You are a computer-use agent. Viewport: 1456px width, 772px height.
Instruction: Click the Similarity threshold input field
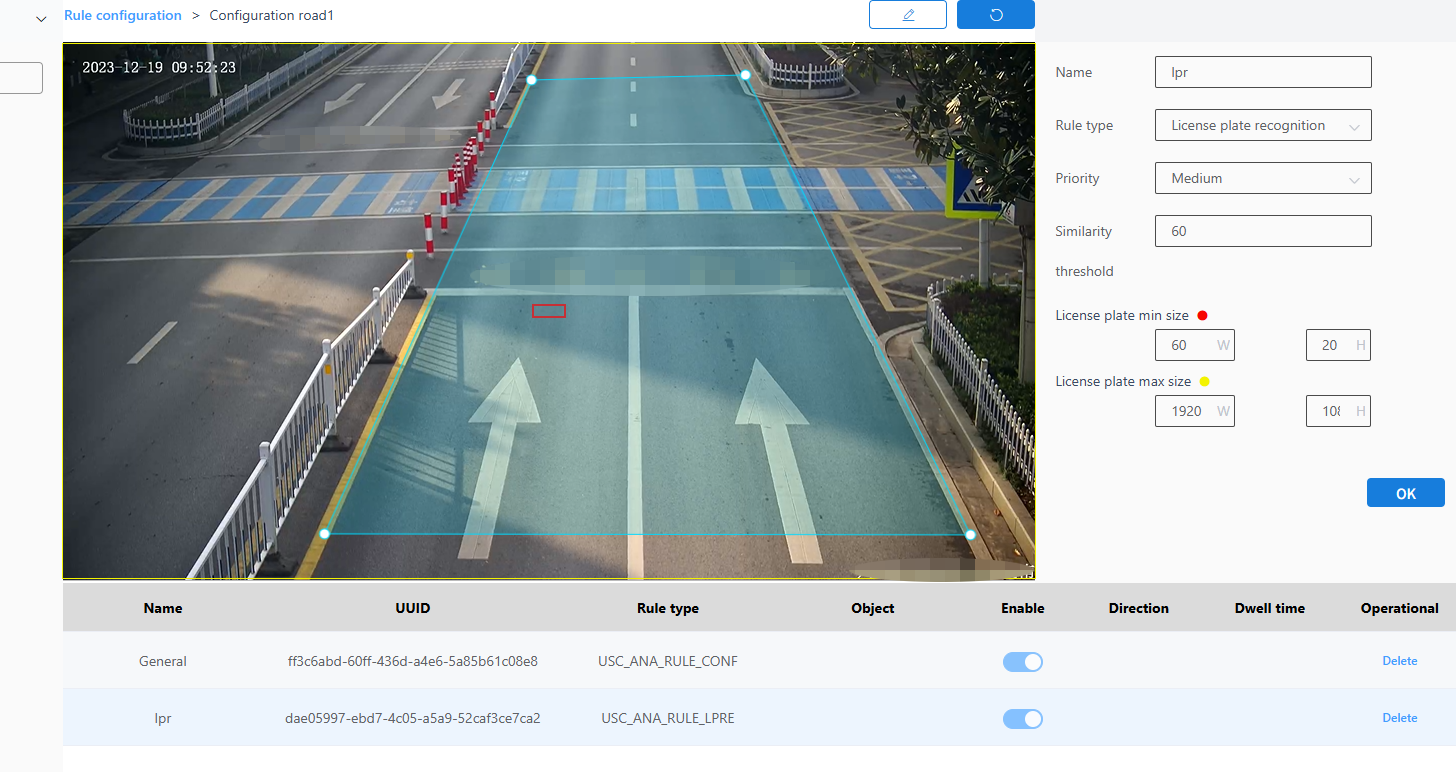tap(1262, 231)
